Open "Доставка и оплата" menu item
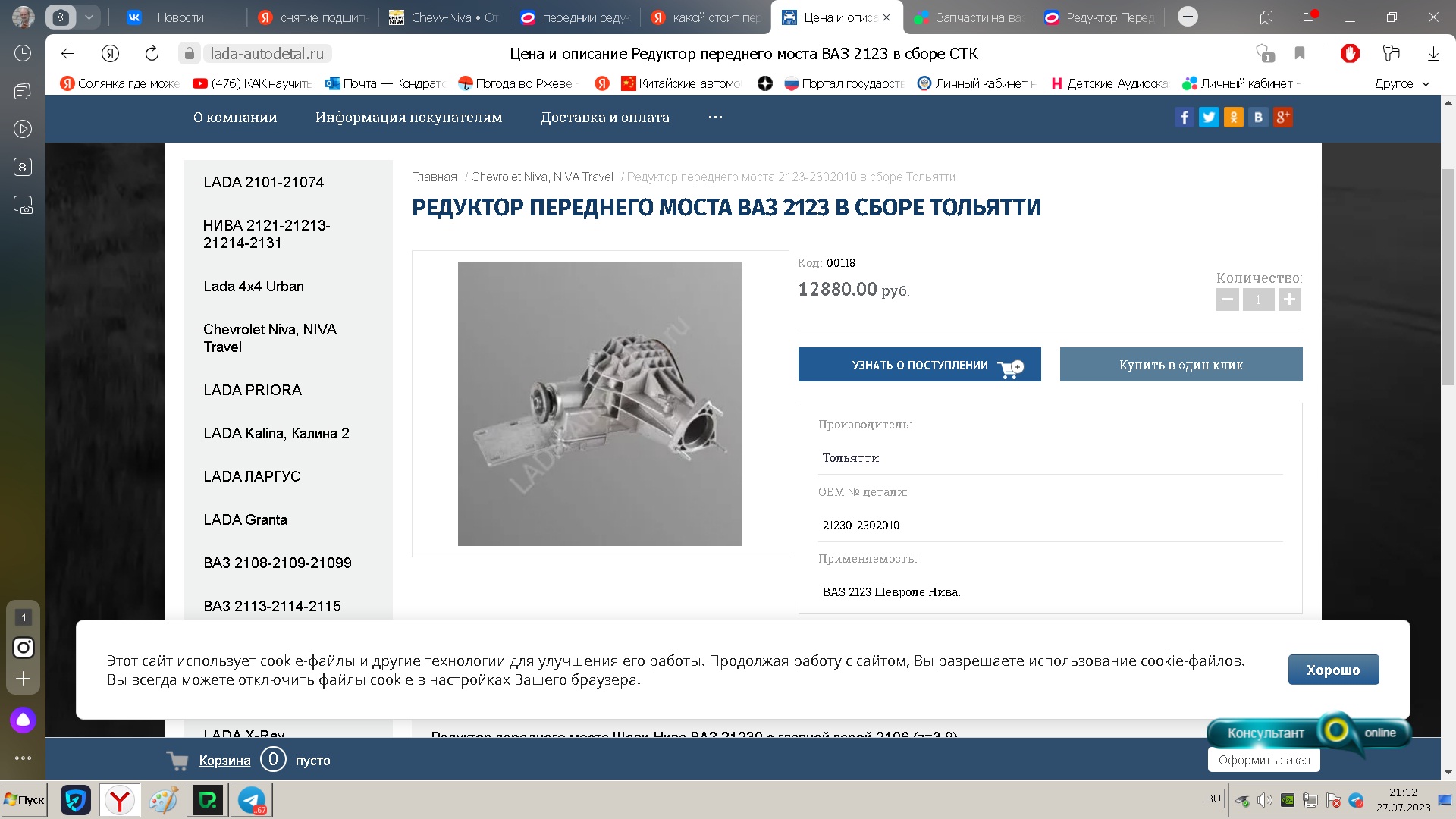 (x=604, y=118)
